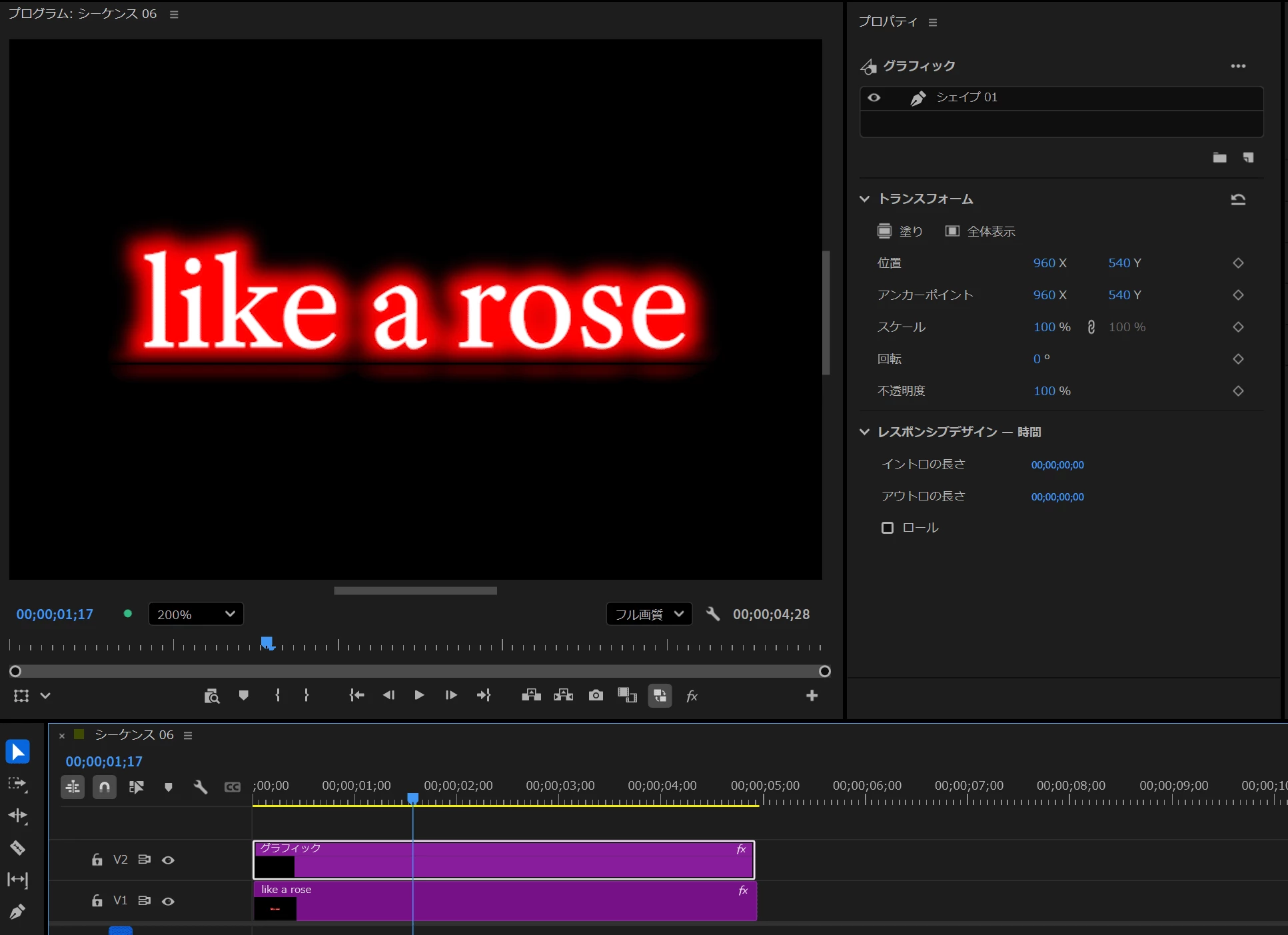Screen dimensions: 1288x935
Task: Go to In point button
Action: click(356, 696)
